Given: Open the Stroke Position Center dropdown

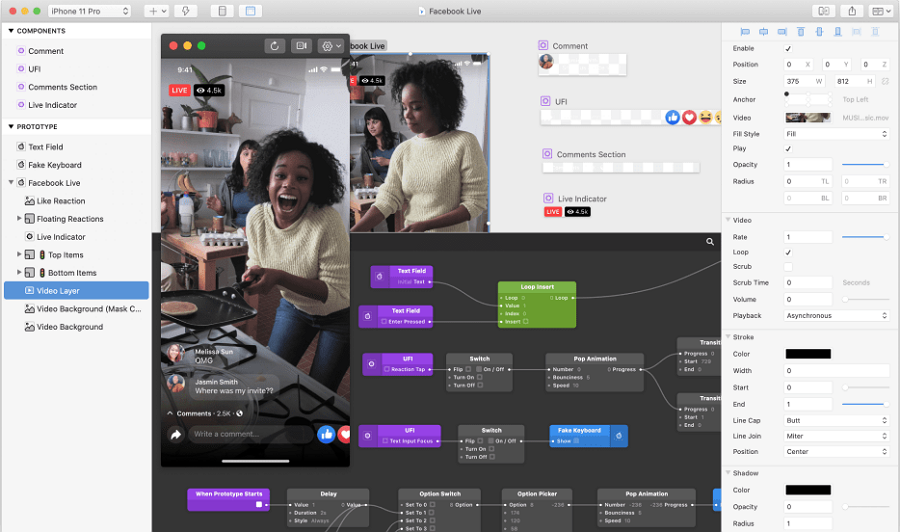Looking at the screenshot, I should click(836, 452).
